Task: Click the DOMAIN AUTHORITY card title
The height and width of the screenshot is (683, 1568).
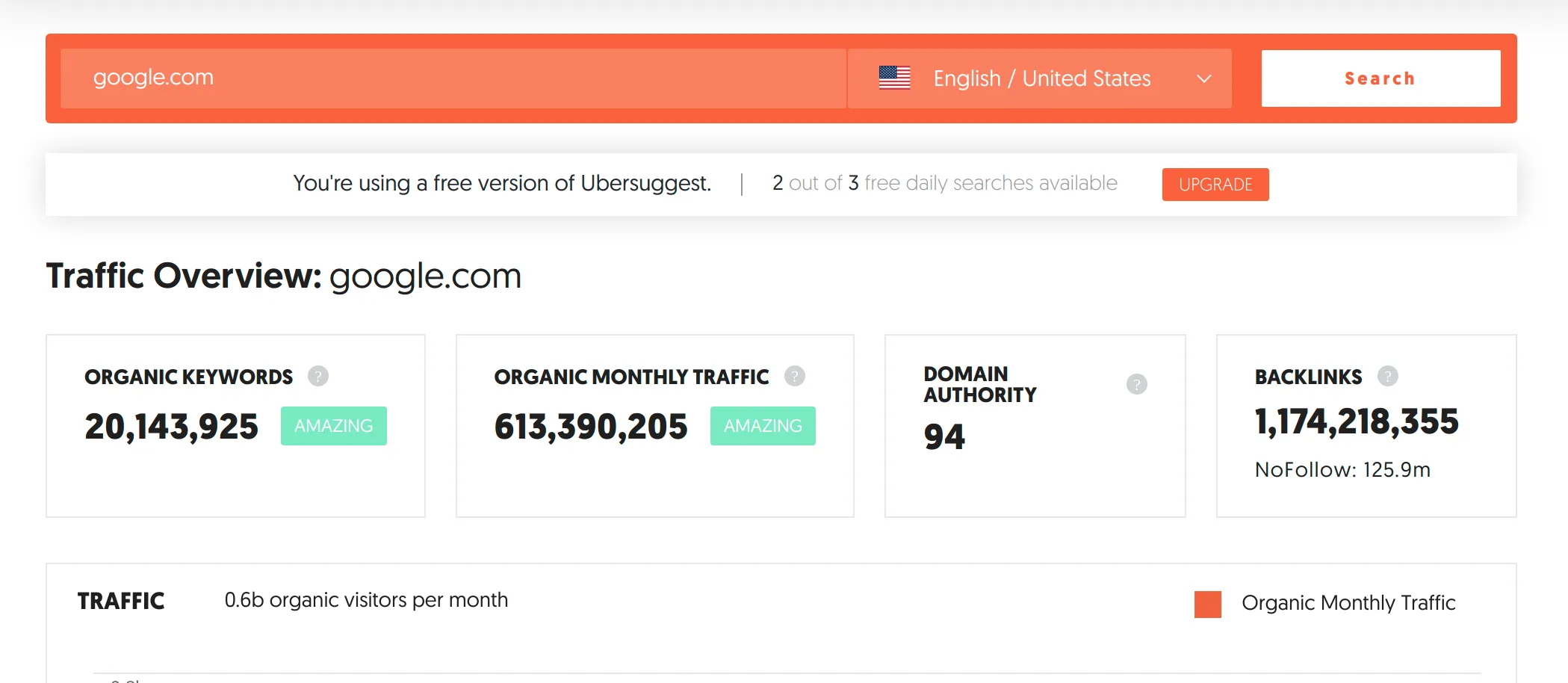Action: 980,384
